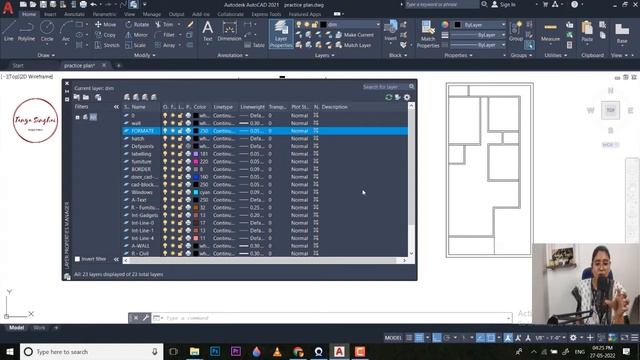Click the Match Properties tool
This screenshot has height=360, width=640.
coord(428,34)
